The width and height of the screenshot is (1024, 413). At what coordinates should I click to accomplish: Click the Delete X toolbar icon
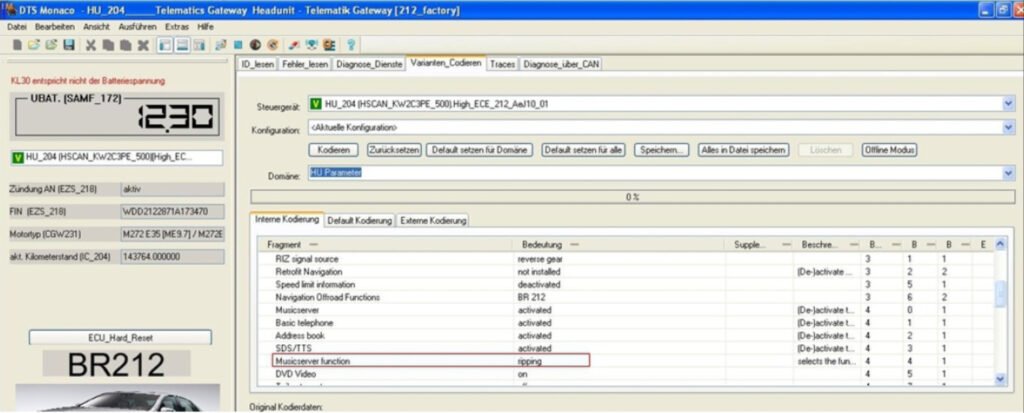point(143,45)
